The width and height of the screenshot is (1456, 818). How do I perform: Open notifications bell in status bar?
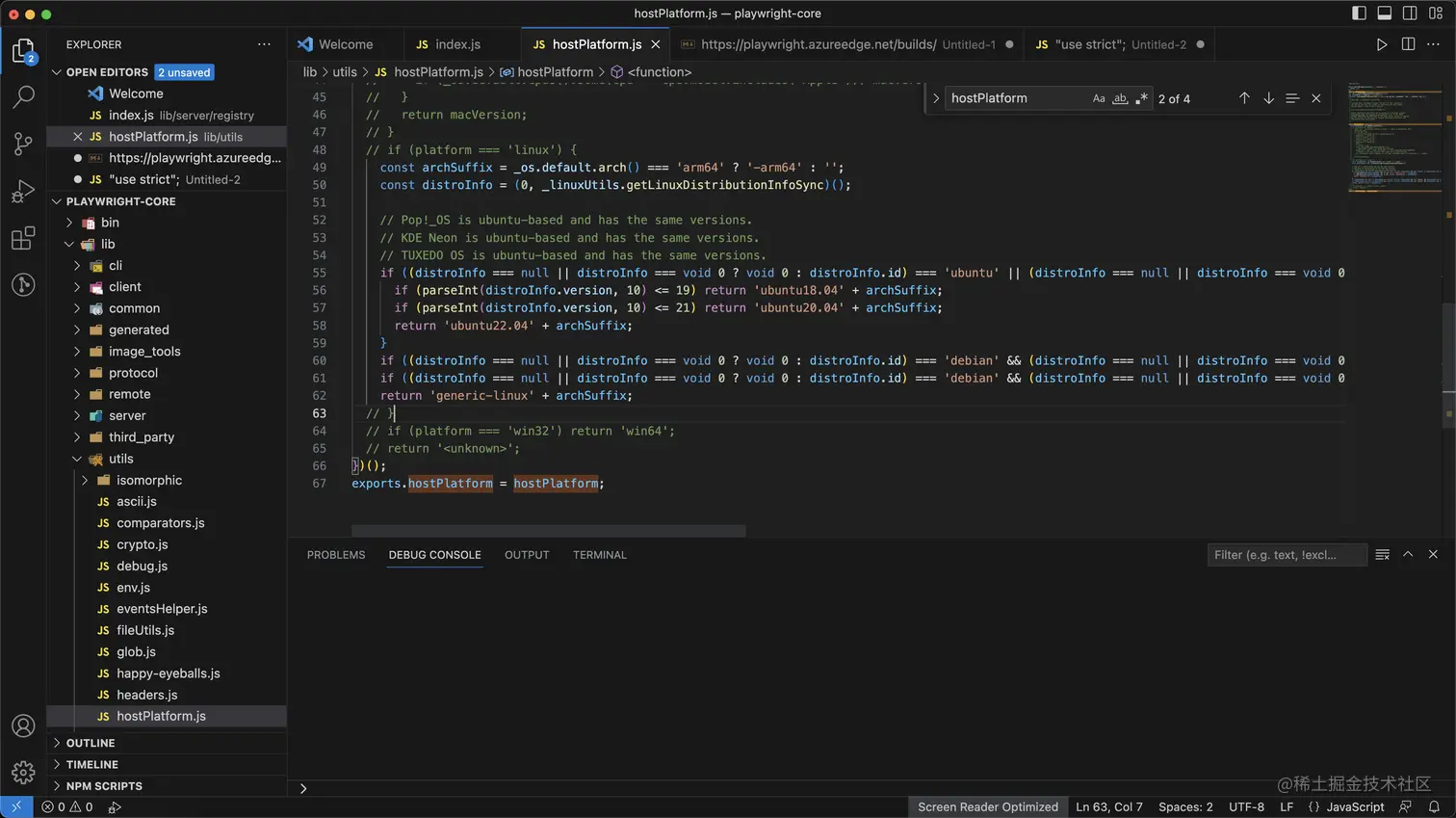[x=1434, y=807]
